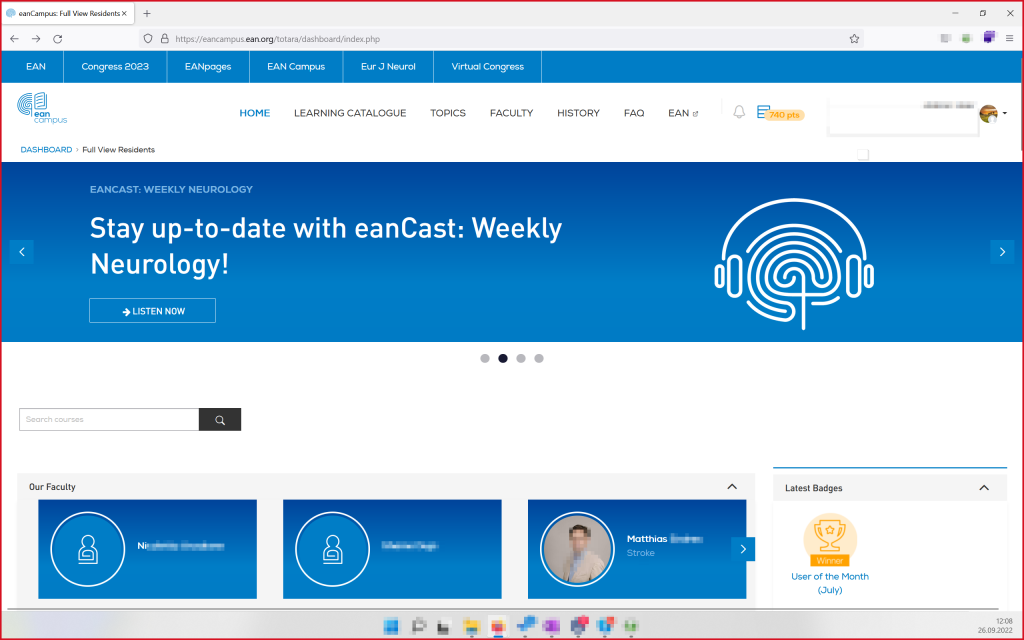Image resolution: width=1024 pixels, height=640 pixels.
Task: Click the LISTEN NOW button
Action: coord(152,311)
